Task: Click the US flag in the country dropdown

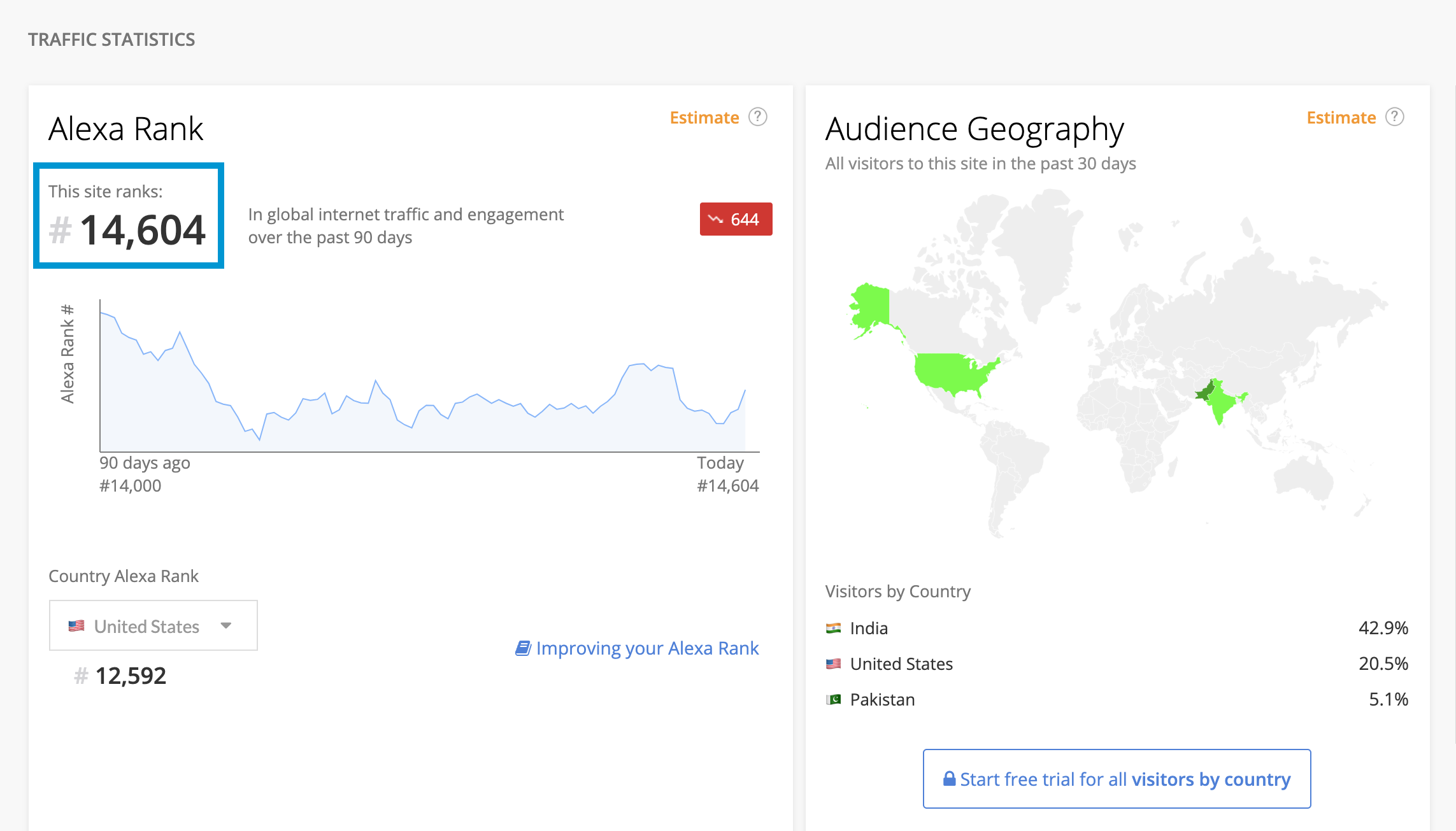Action: (76, 626)
